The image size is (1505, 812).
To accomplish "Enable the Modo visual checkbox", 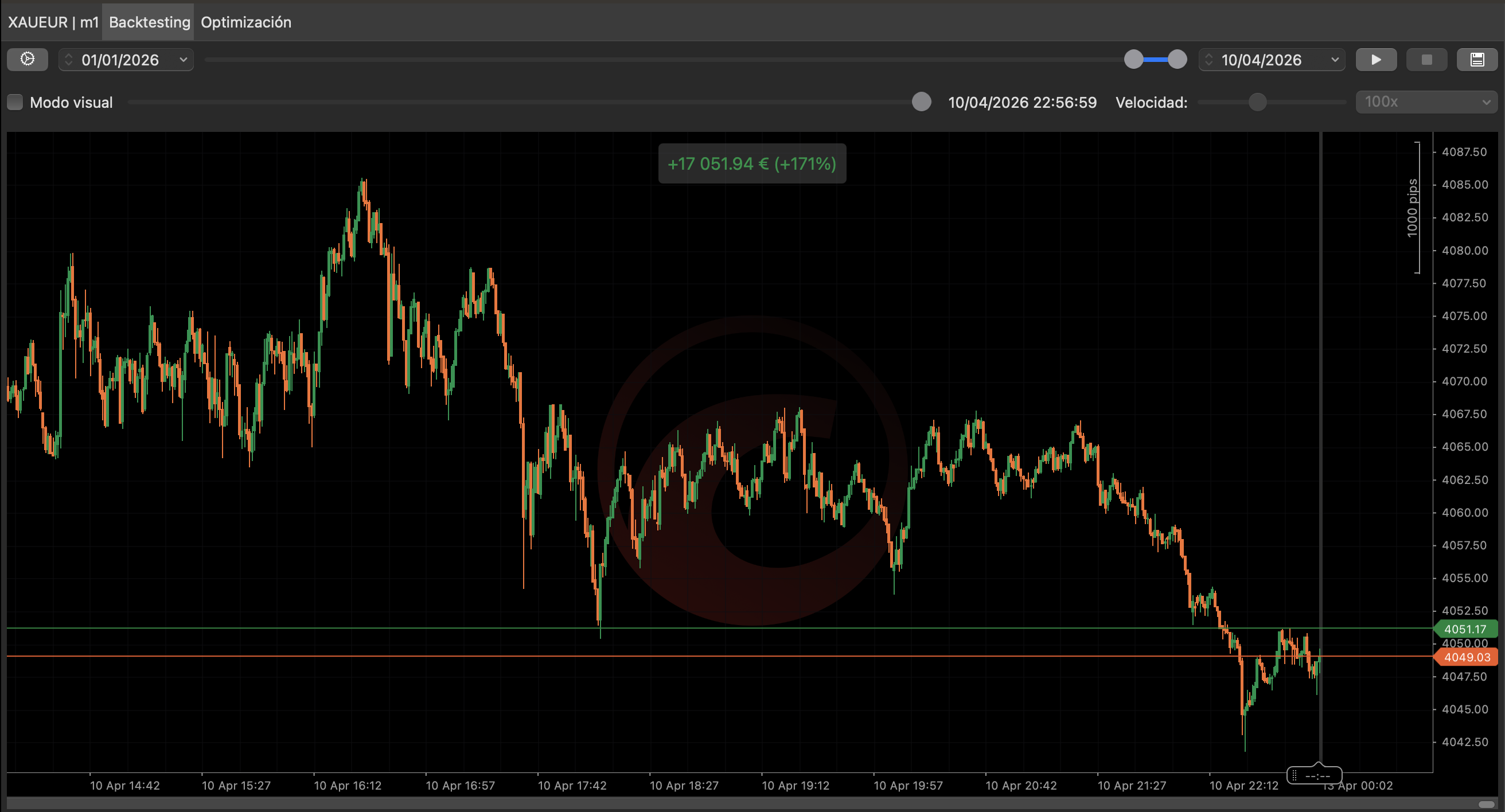I will tap(15, 102).
